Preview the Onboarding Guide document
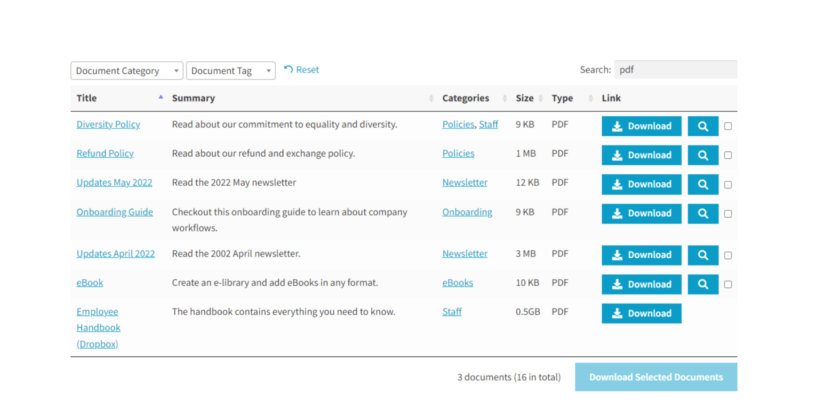 coord(703,213)
